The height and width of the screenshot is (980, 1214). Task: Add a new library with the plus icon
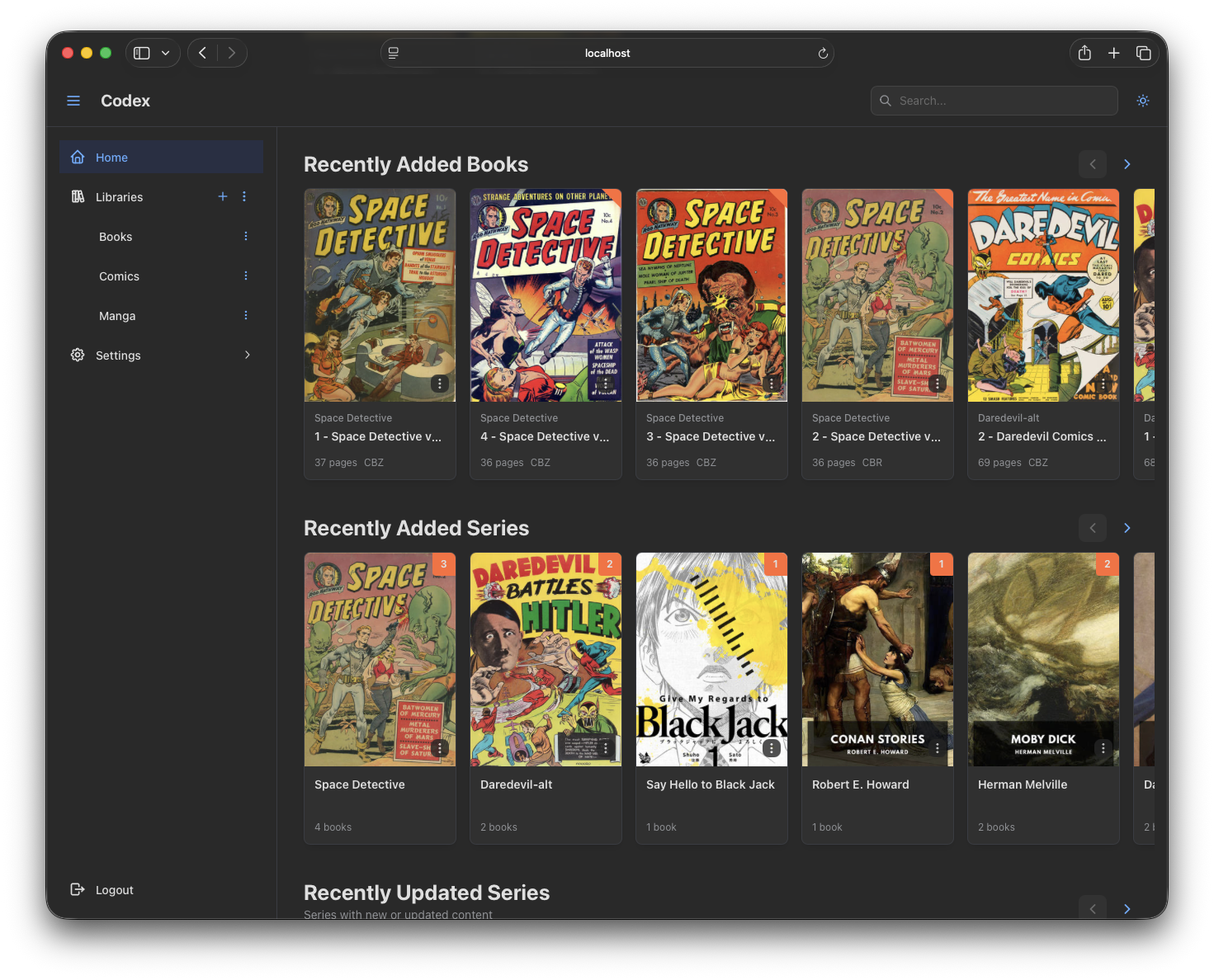(x=222, y=196)
